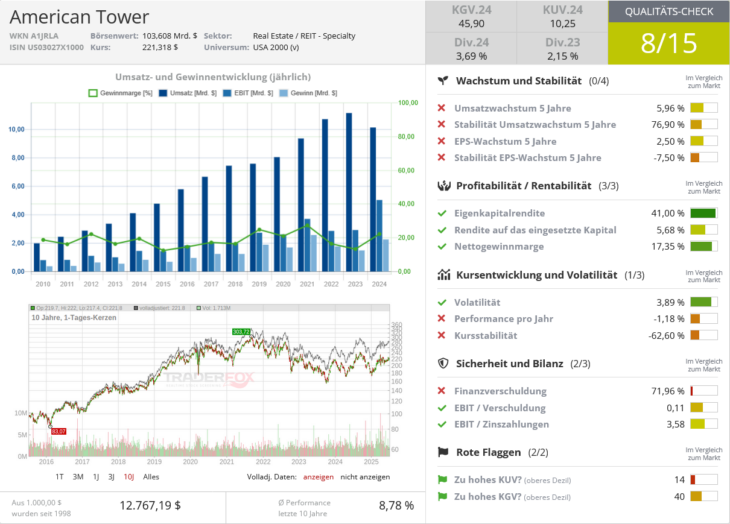Click the 10 Jahre, 1-Tages-Kerzen chart label
This screenshot has width=730, height=524.
tap(74, 317)
